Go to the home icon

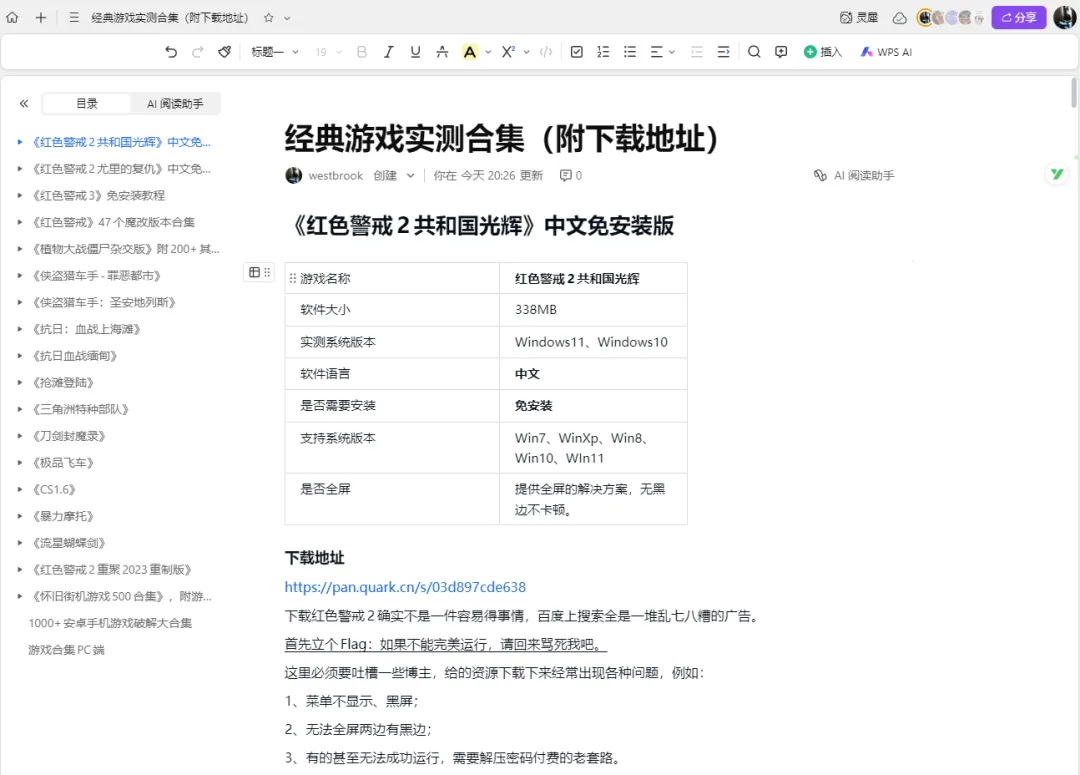(x=12, y=17)
